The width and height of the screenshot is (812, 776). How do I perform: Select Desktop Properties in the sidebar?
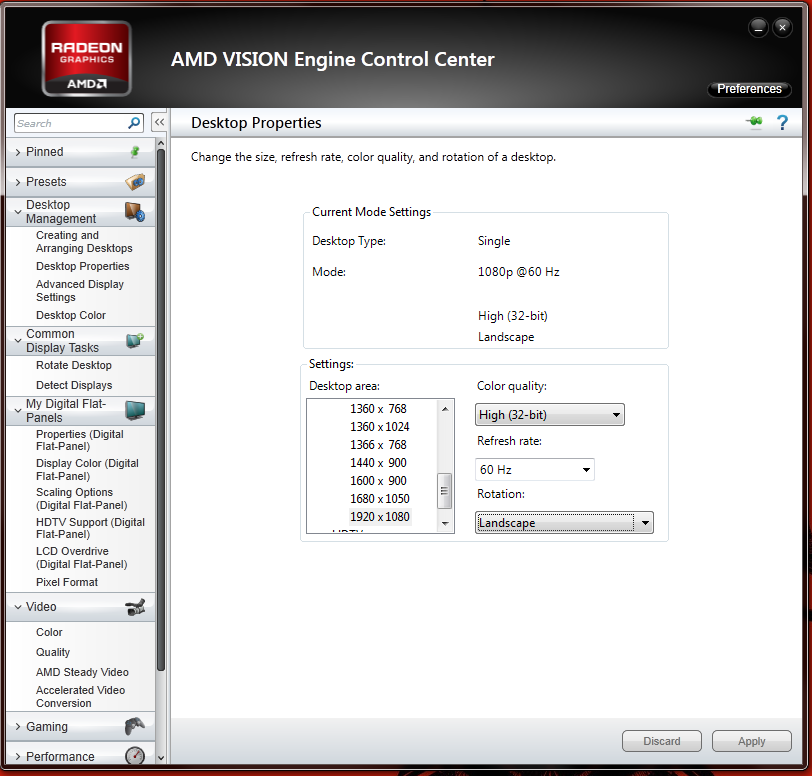click(x=82, y=266)
